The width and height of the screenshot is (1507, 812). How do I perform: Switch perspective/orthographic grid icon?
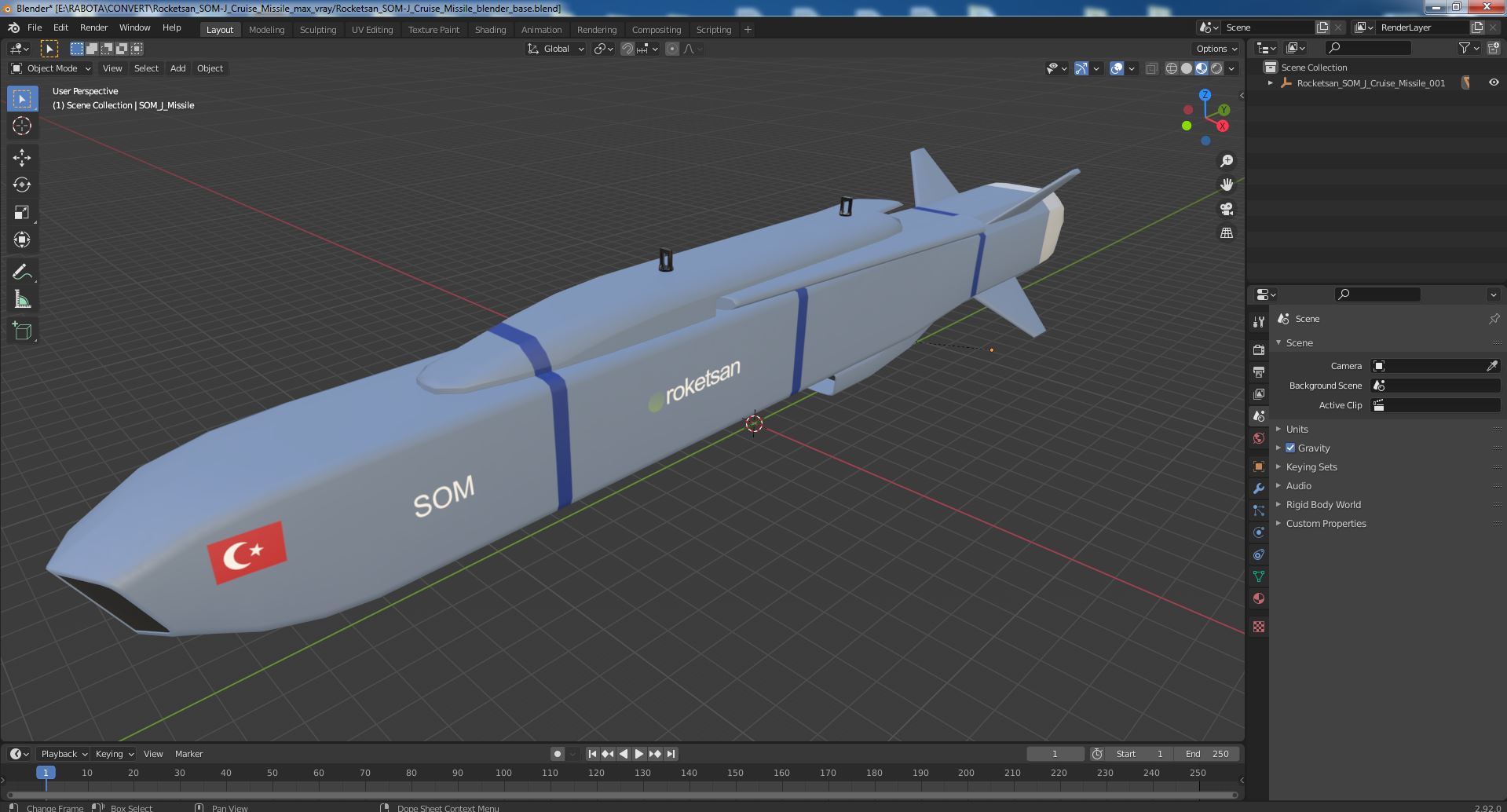[1226, 233]
